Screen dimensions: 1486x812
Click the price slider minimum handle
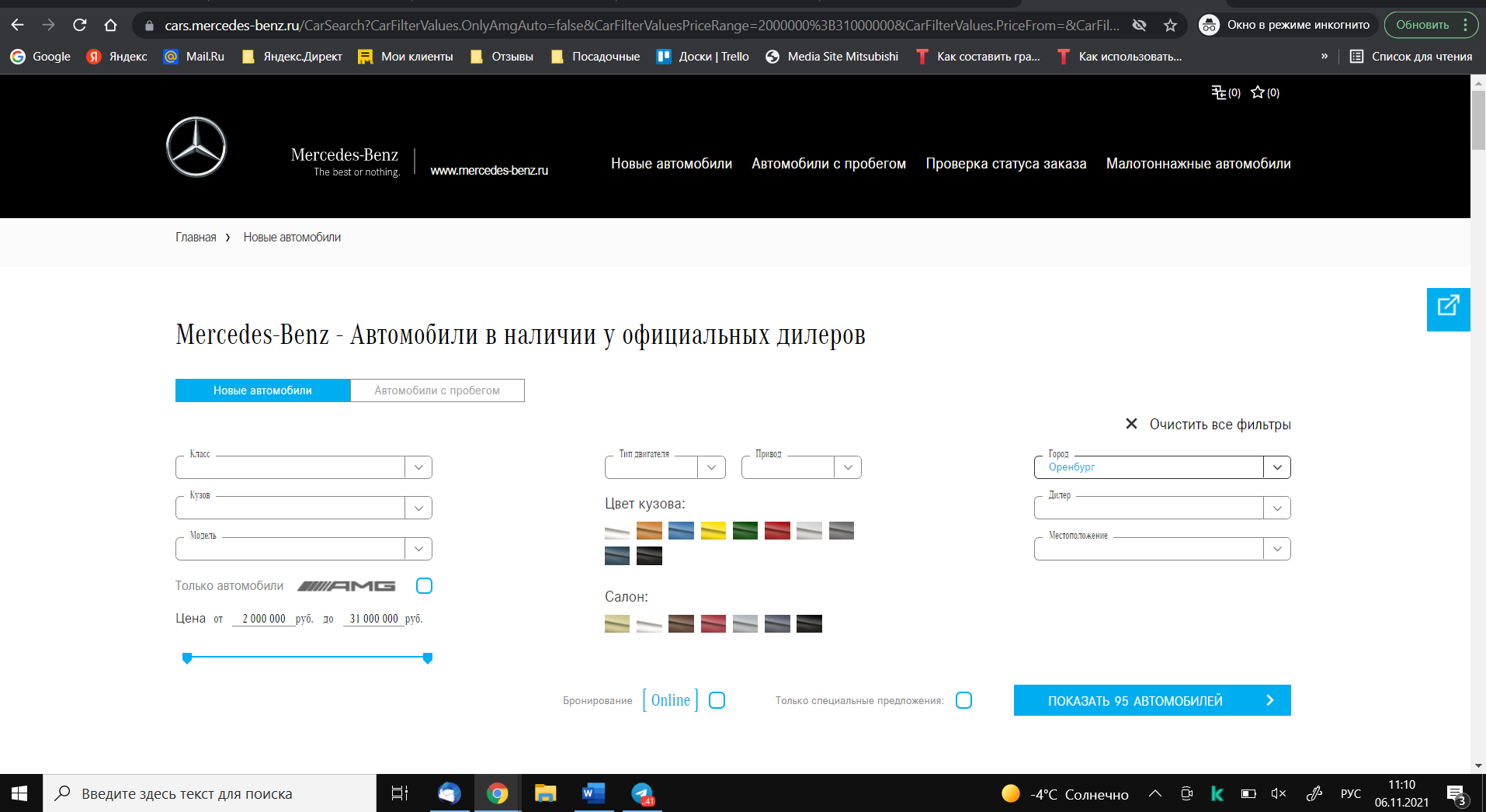[187, 658]
